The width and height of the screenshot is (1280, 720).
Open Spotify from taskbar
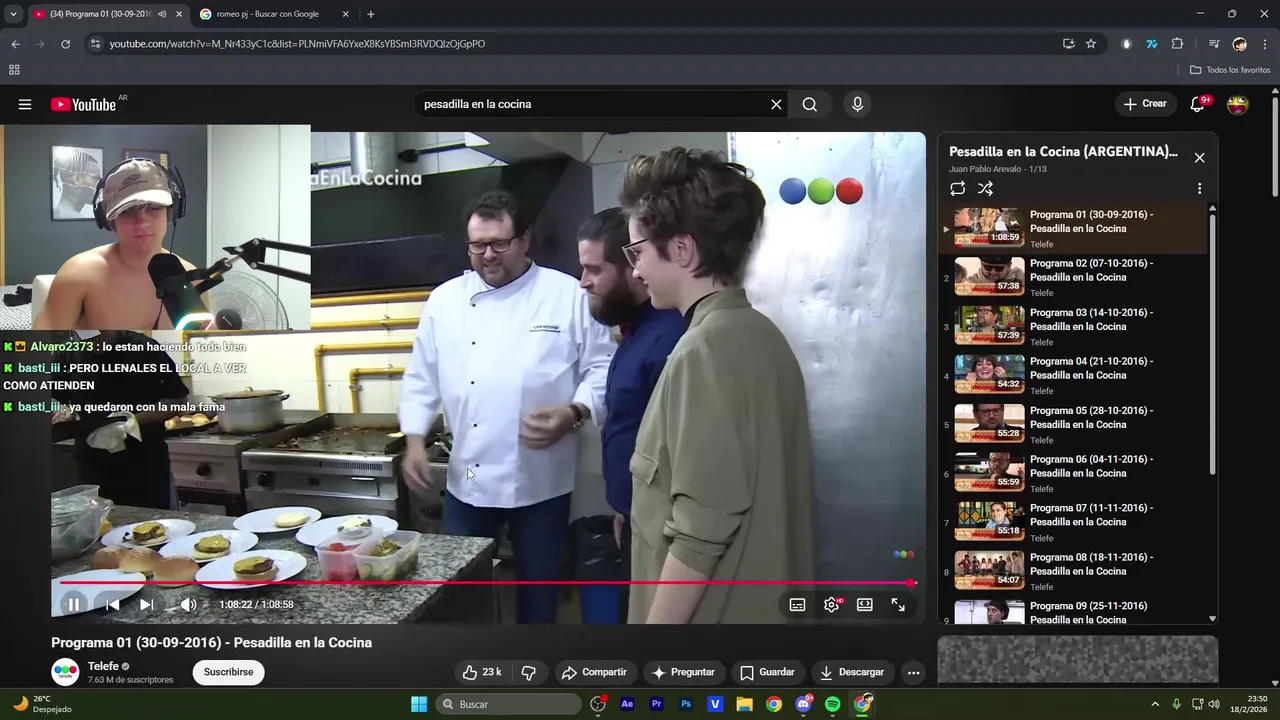tap(833, 704)
